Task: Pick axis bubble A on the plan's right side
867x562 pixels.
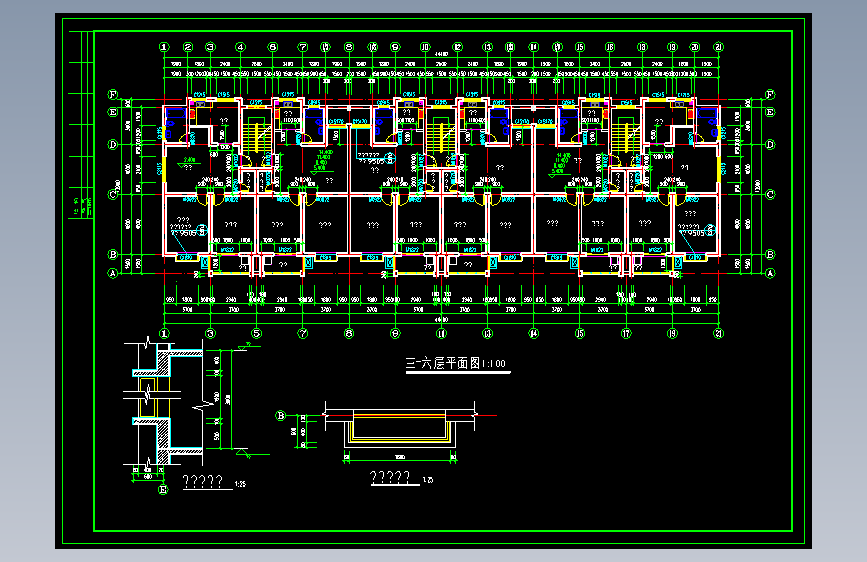Action: (x=770, y=273)
